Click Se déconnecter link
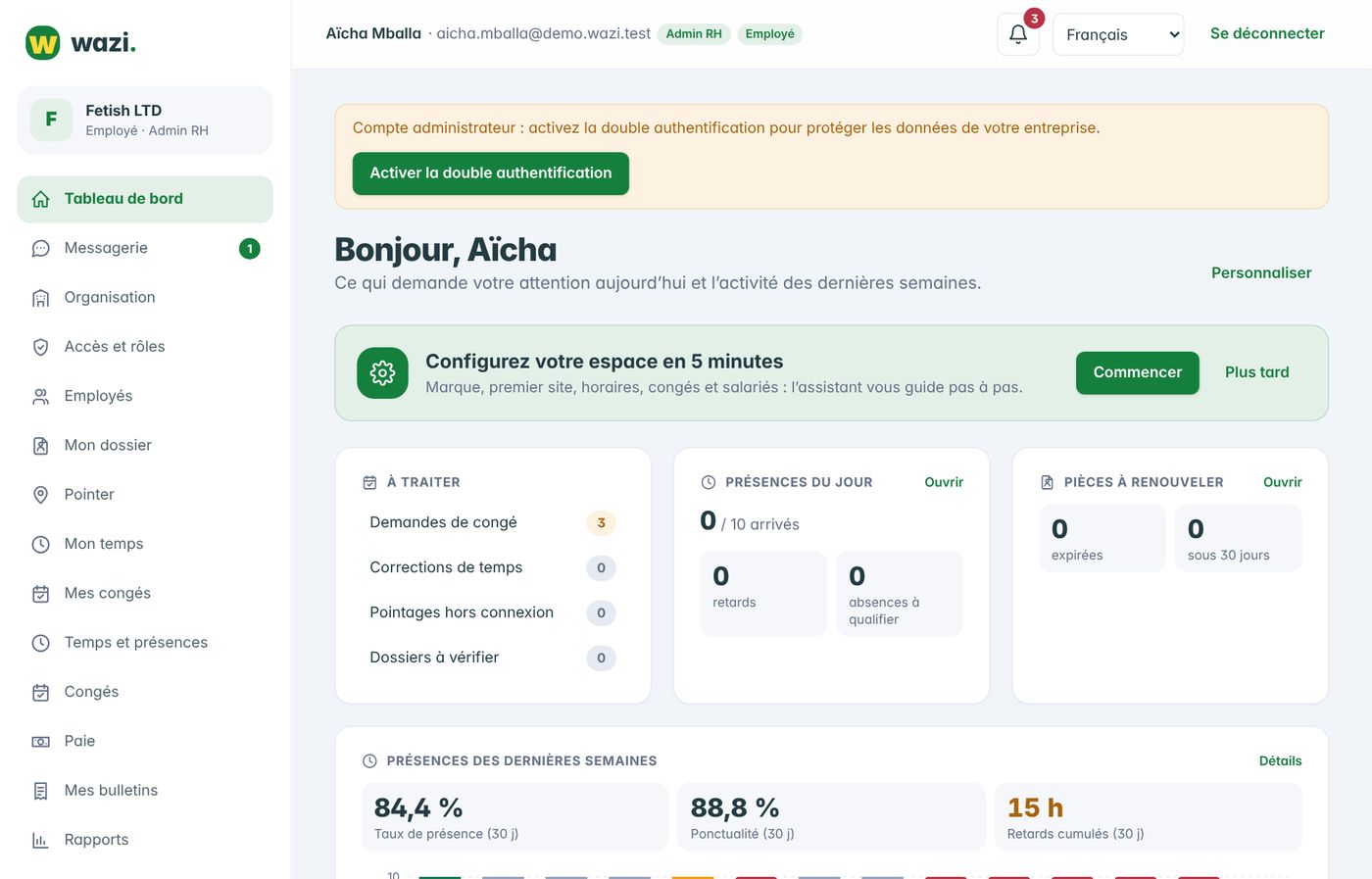Screen dimensions: 1372x879 click(x=1267, y=33)
